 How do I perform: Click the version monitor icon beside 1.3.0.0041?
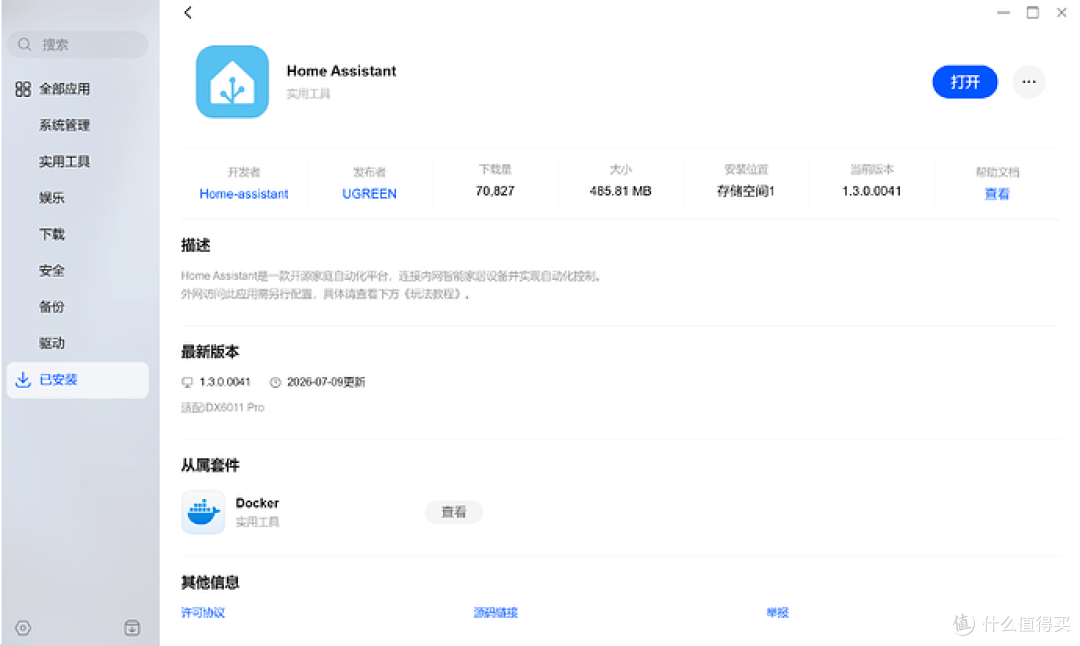187,382
